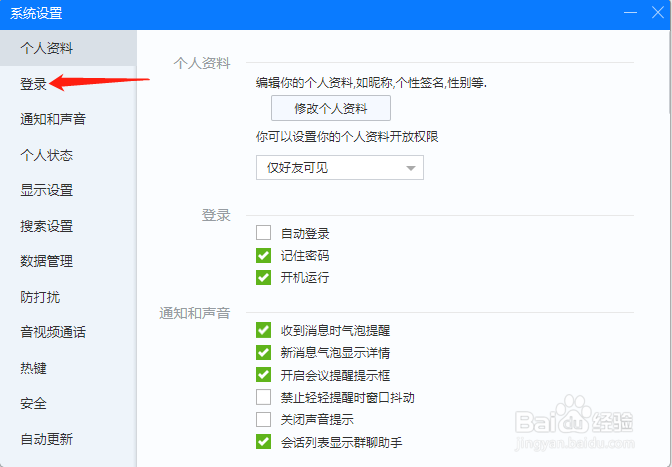Uncheck 新消息气泡显示详情

click(264, 353)
